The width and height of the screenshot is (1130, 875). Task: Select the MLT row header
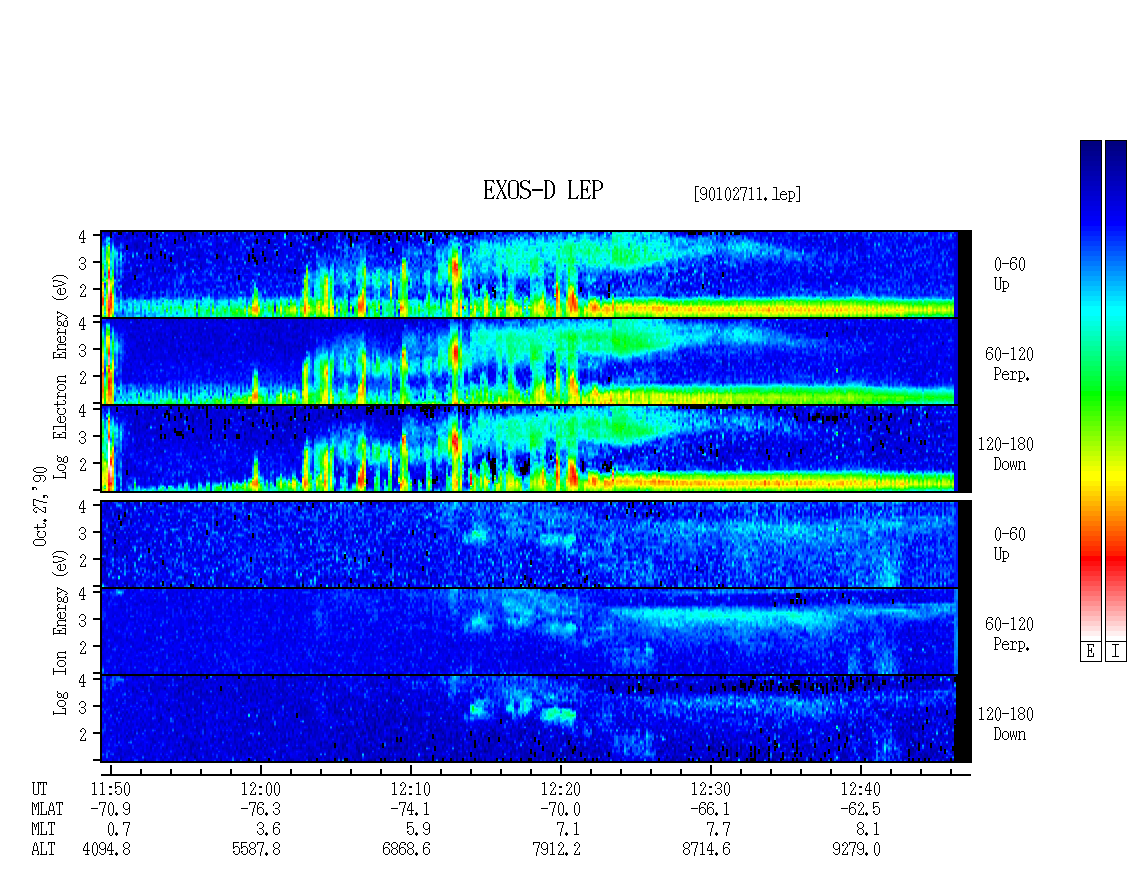tap(43, 830)
